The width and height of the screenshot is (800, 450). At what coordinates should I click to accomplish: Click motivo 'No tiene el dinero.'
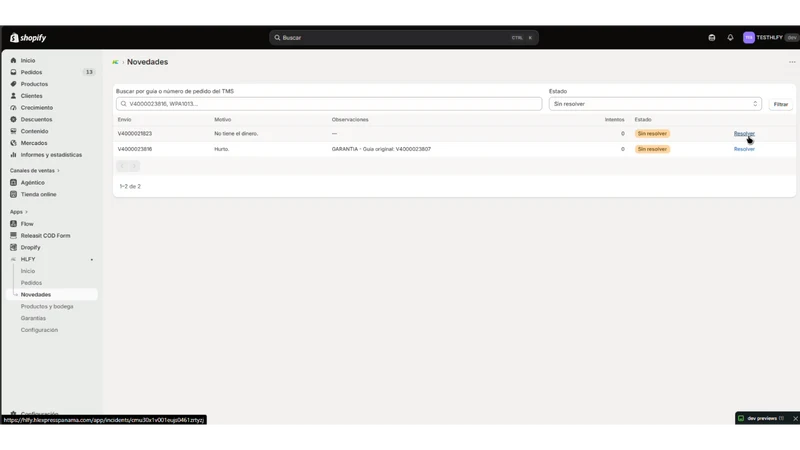[x=236, y=134]
